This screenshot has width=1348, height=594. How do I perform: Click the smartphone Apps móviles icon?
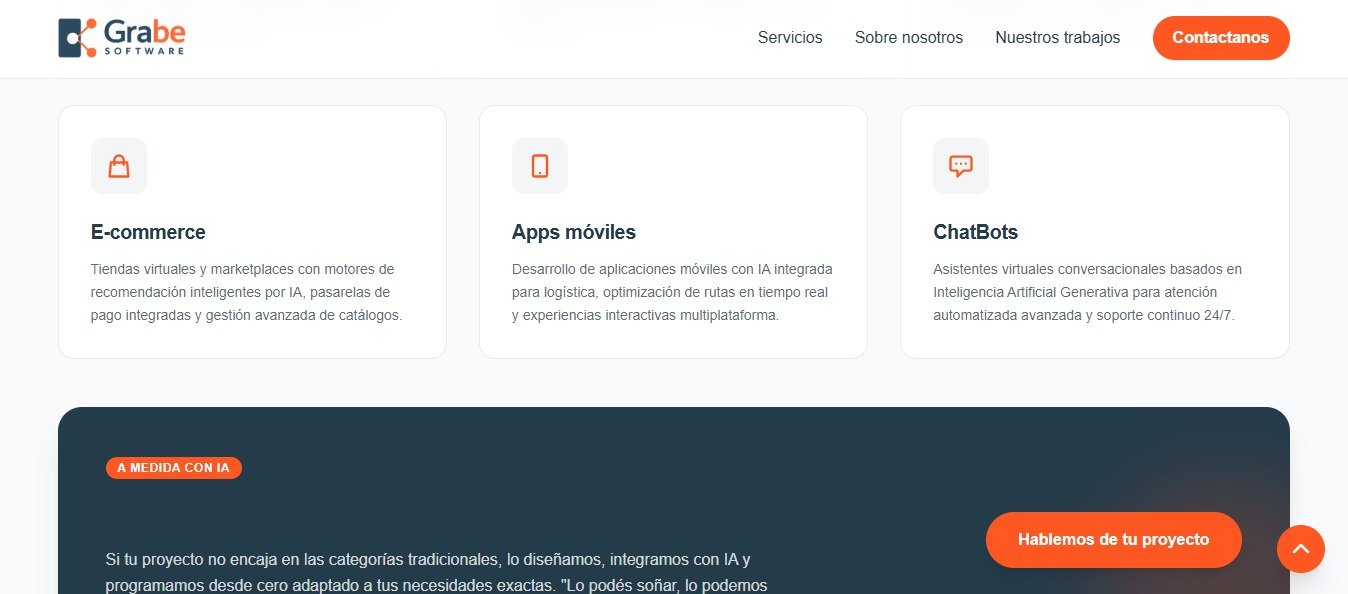click(x=540, y=166)
